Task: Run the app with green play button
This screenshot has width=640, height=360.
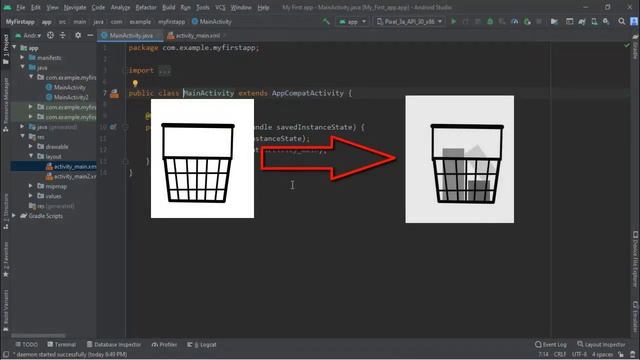Action: click(x=453, y=21)
